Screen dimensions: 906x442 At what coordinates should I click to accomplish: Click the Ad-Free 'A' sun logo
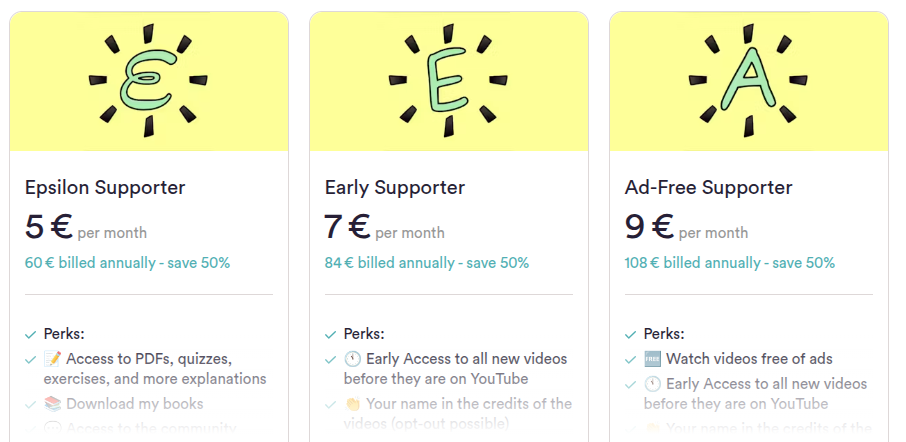(748, 81)
